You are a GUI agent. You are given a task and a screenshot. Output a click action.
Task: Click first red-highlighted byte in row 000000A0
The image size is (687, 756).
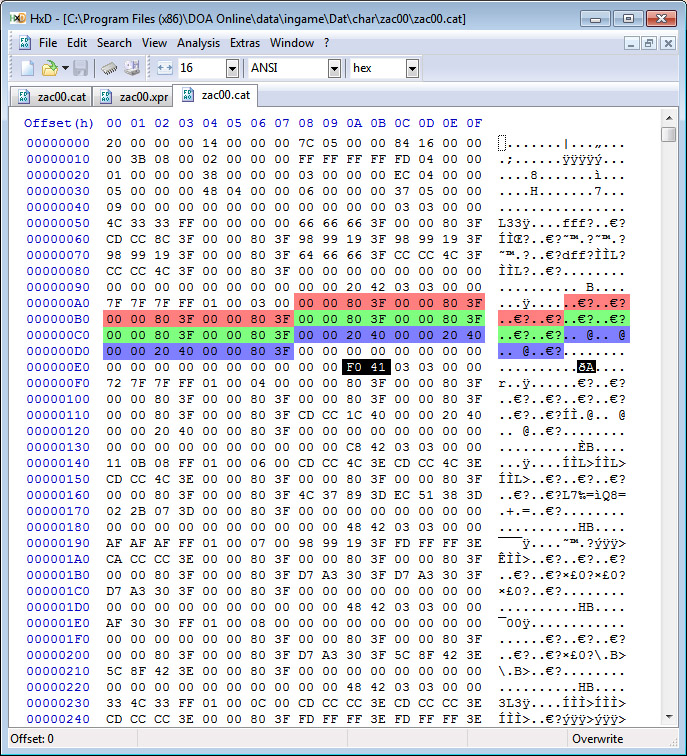tap(306, 303)
